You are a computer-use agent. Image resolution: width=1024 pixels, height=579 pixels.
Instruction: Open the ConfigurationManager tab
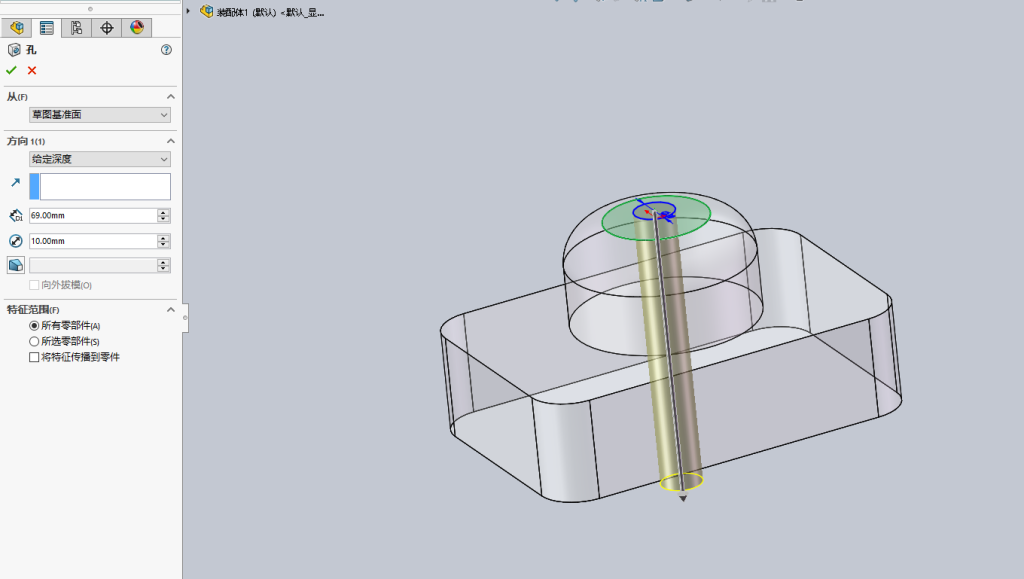pos(76,27)
